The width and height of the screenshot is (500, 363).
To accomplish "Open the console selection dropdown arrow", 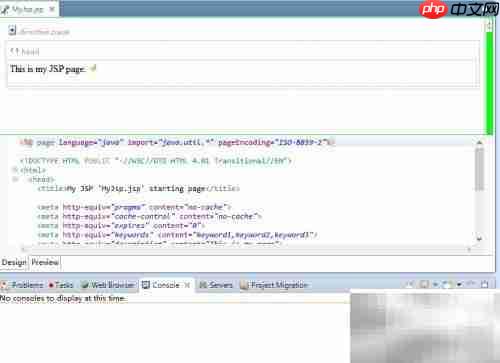I will pos(460,284).
